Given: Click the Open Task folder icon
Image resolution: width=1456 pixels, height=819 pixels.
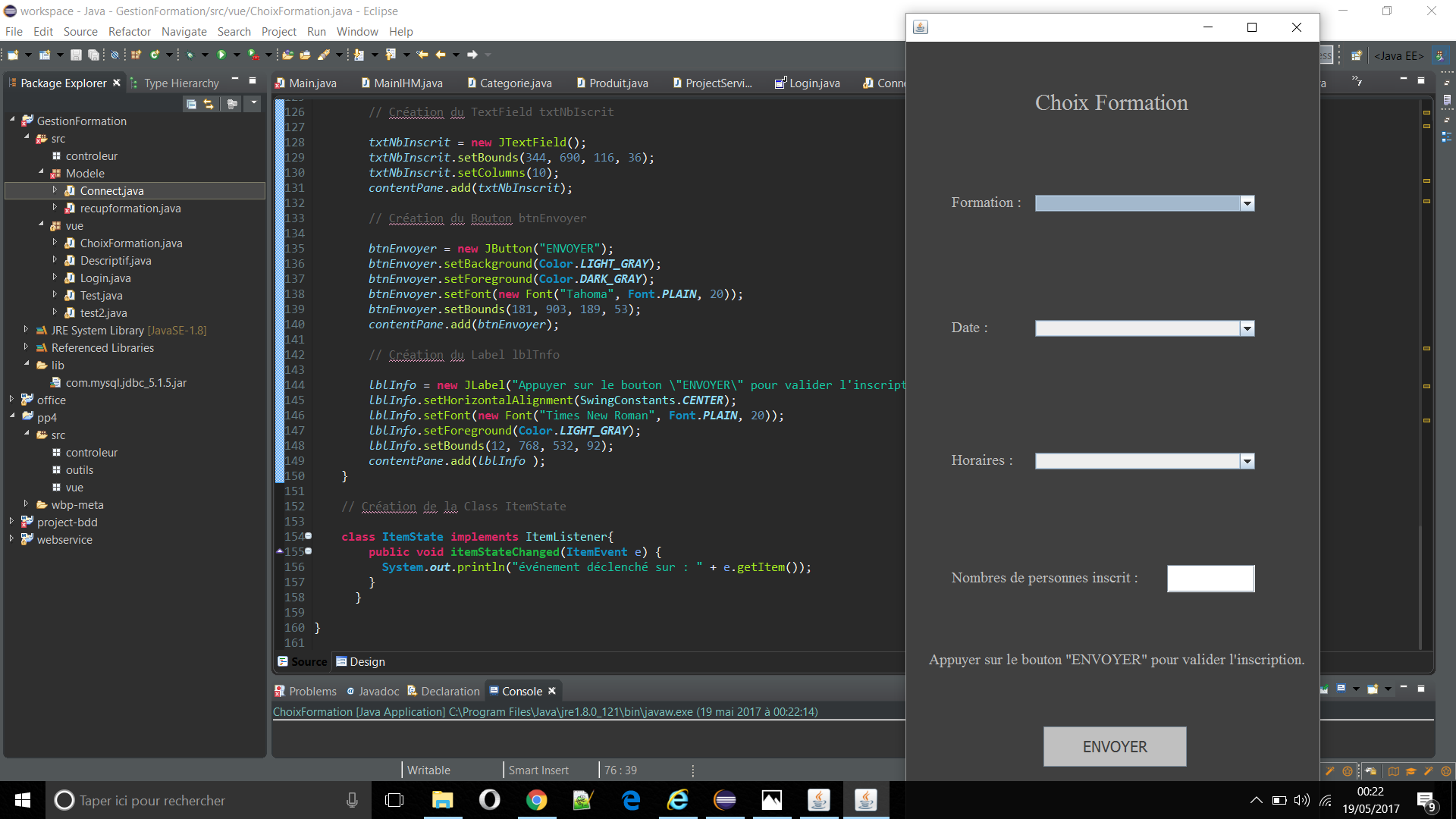Looking at the screenshot, I should point(305,55).
